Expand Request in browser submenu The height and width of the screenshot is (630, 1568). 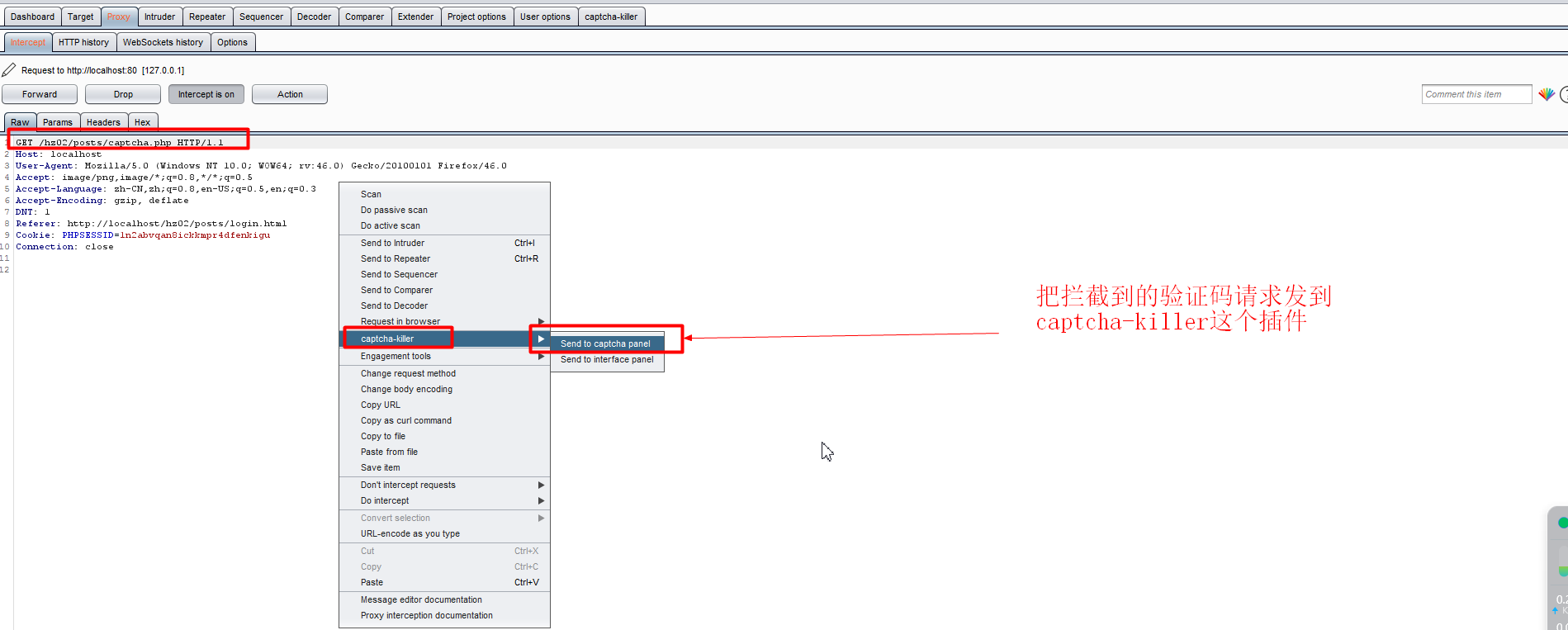point(444,322)
